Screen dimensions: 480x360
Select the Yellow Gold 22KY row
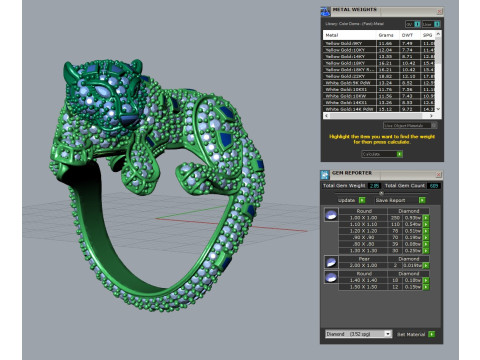(379, 76)
